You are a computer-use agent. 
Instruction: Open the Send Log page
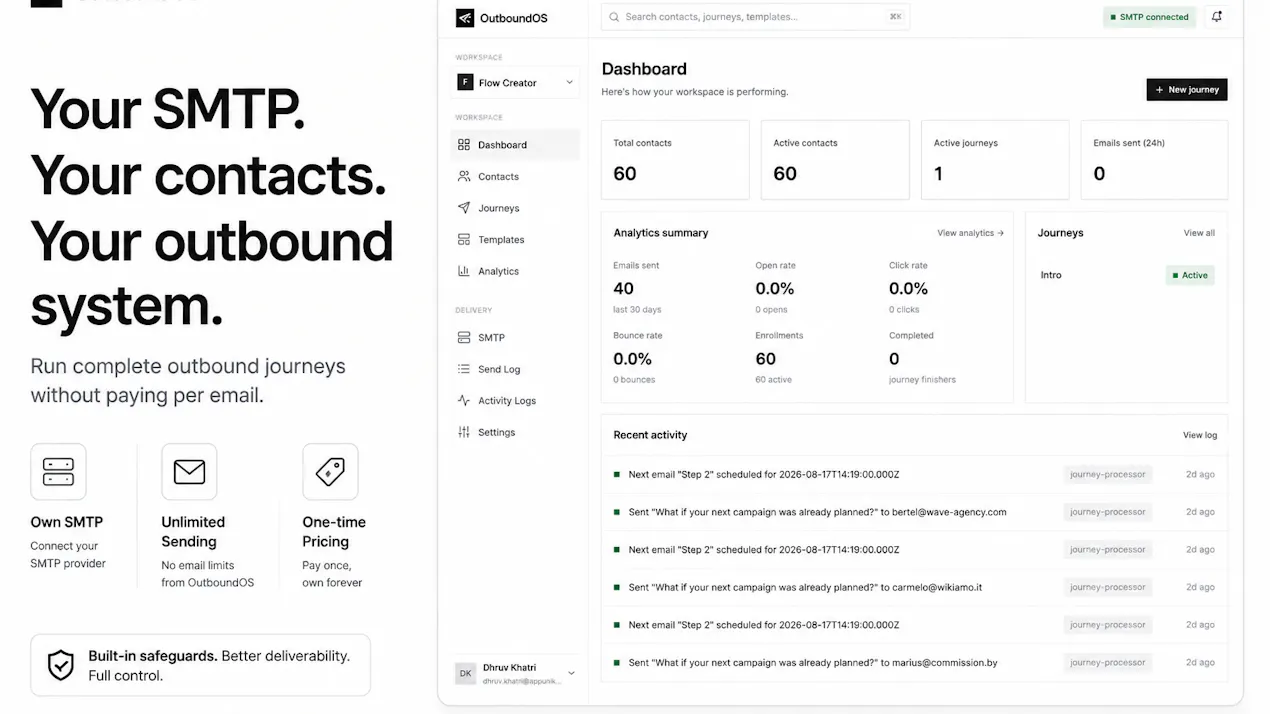point(515,369)
